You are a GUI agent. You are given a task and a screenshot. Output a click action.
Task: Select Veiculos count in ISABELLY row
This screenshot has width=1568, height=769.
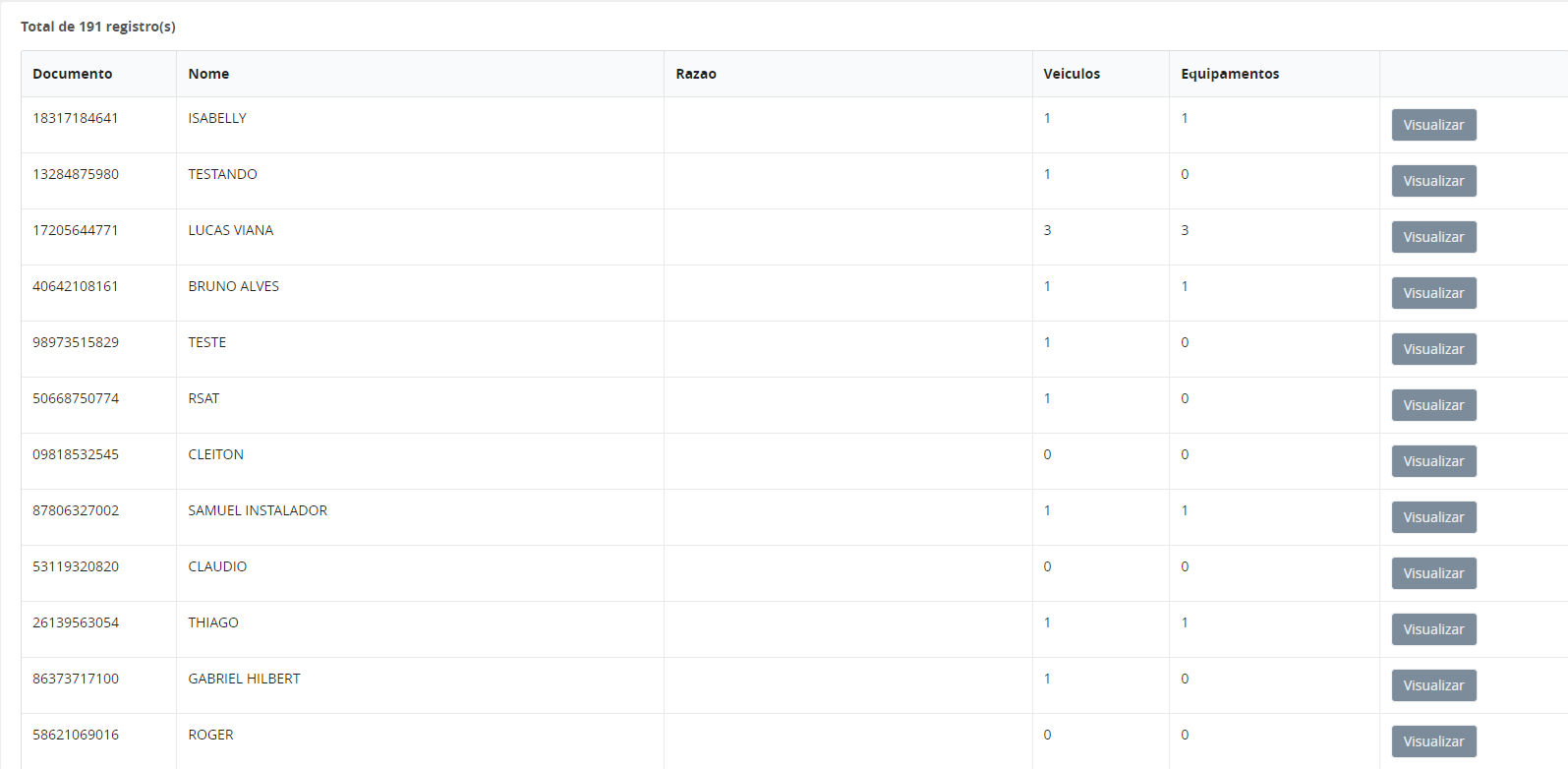pyautogui.click(x=1047, y=118)
